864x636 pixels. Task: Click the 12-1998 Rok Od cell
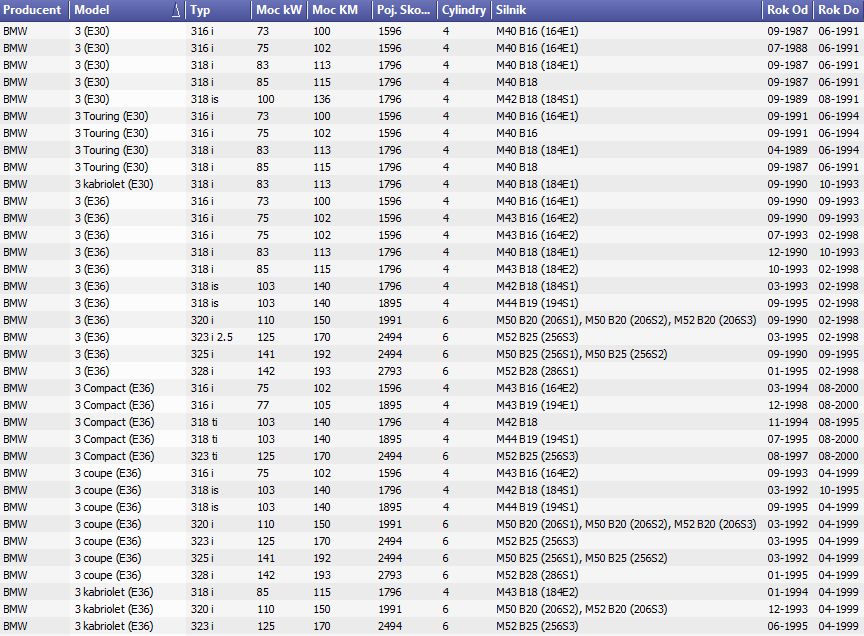click(787, 405)
